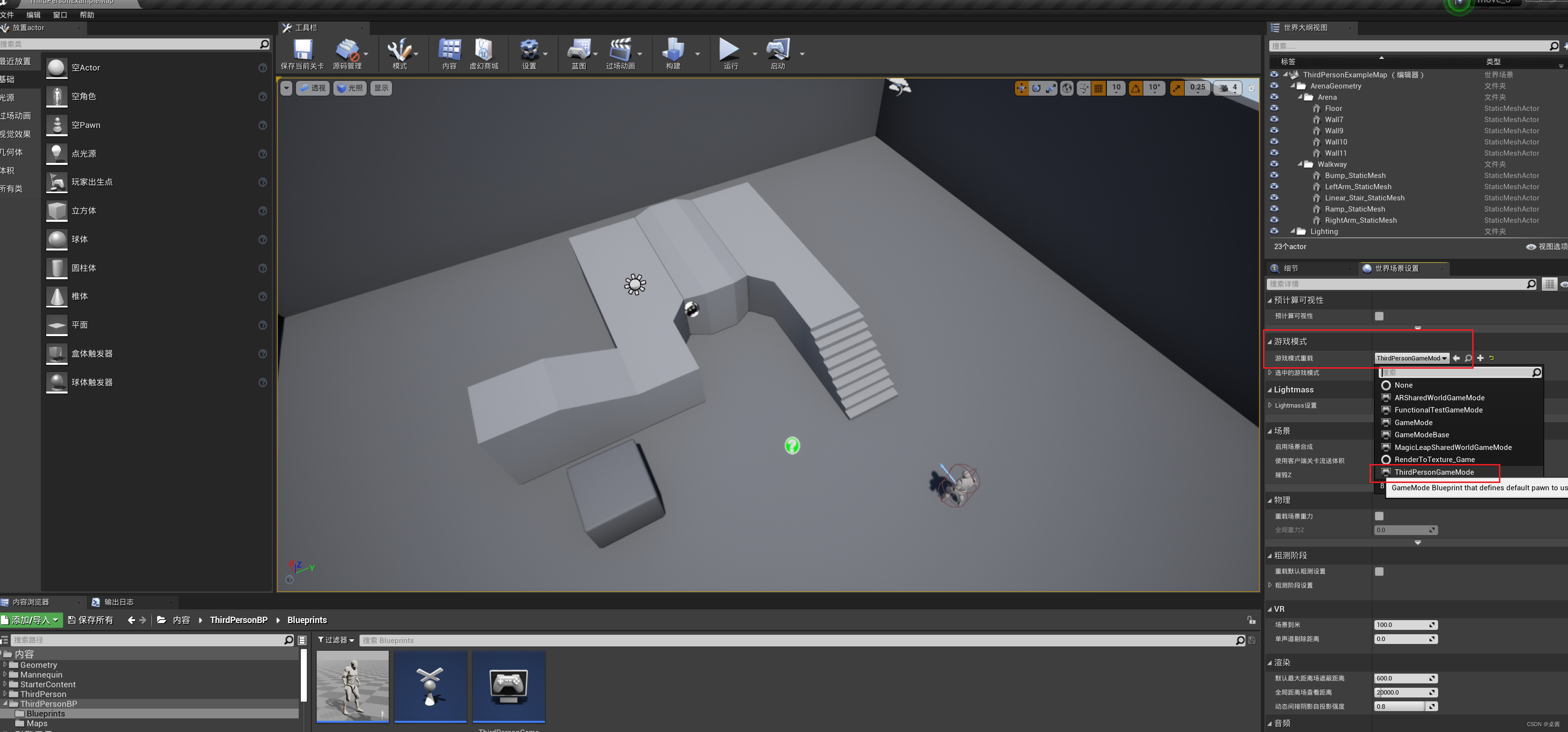Image resolution: width=1568 pixels, height=732 pixels.
Task: Open the Source Control toolbar icon
Action: coord(347,51)
